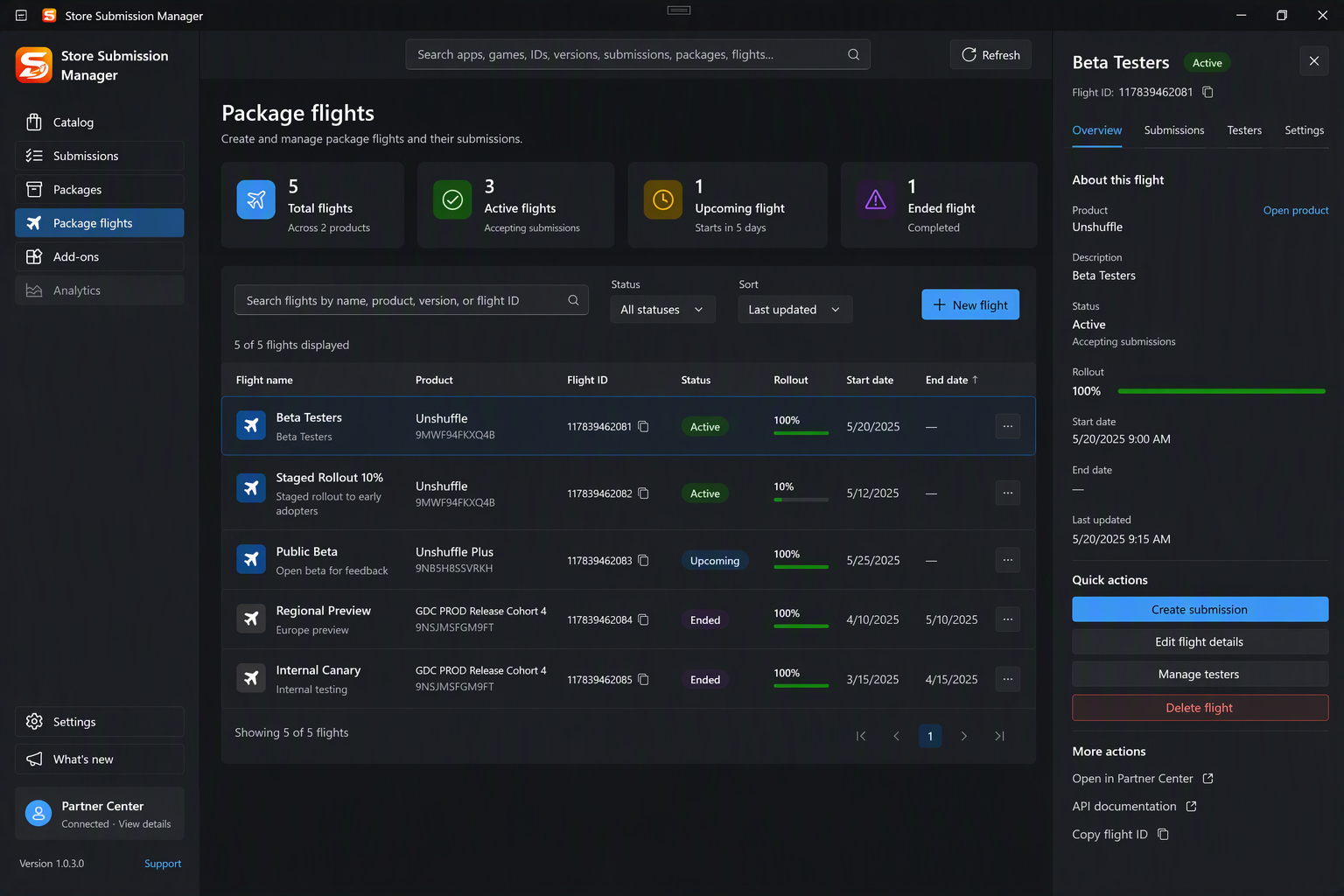The width and height of the screenshot is (1344, 896).
Task: Select page 1 in pagination
Action: point(930,736)
